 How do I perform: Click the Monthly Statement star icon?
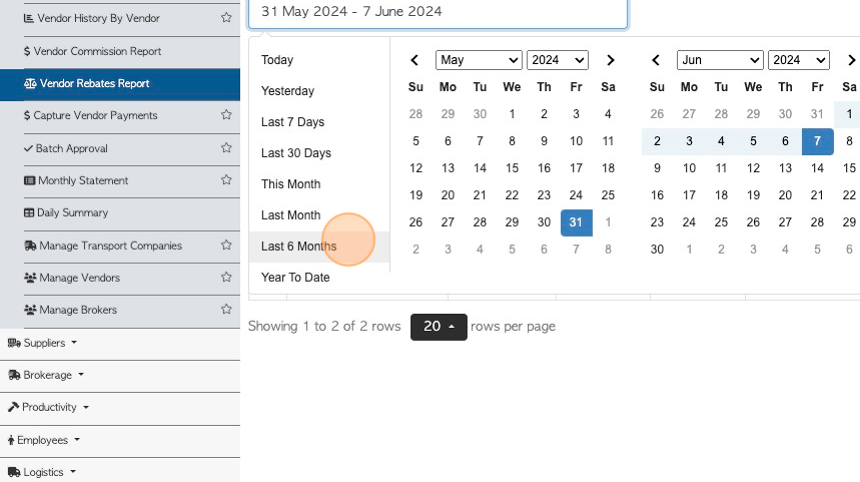226,180
